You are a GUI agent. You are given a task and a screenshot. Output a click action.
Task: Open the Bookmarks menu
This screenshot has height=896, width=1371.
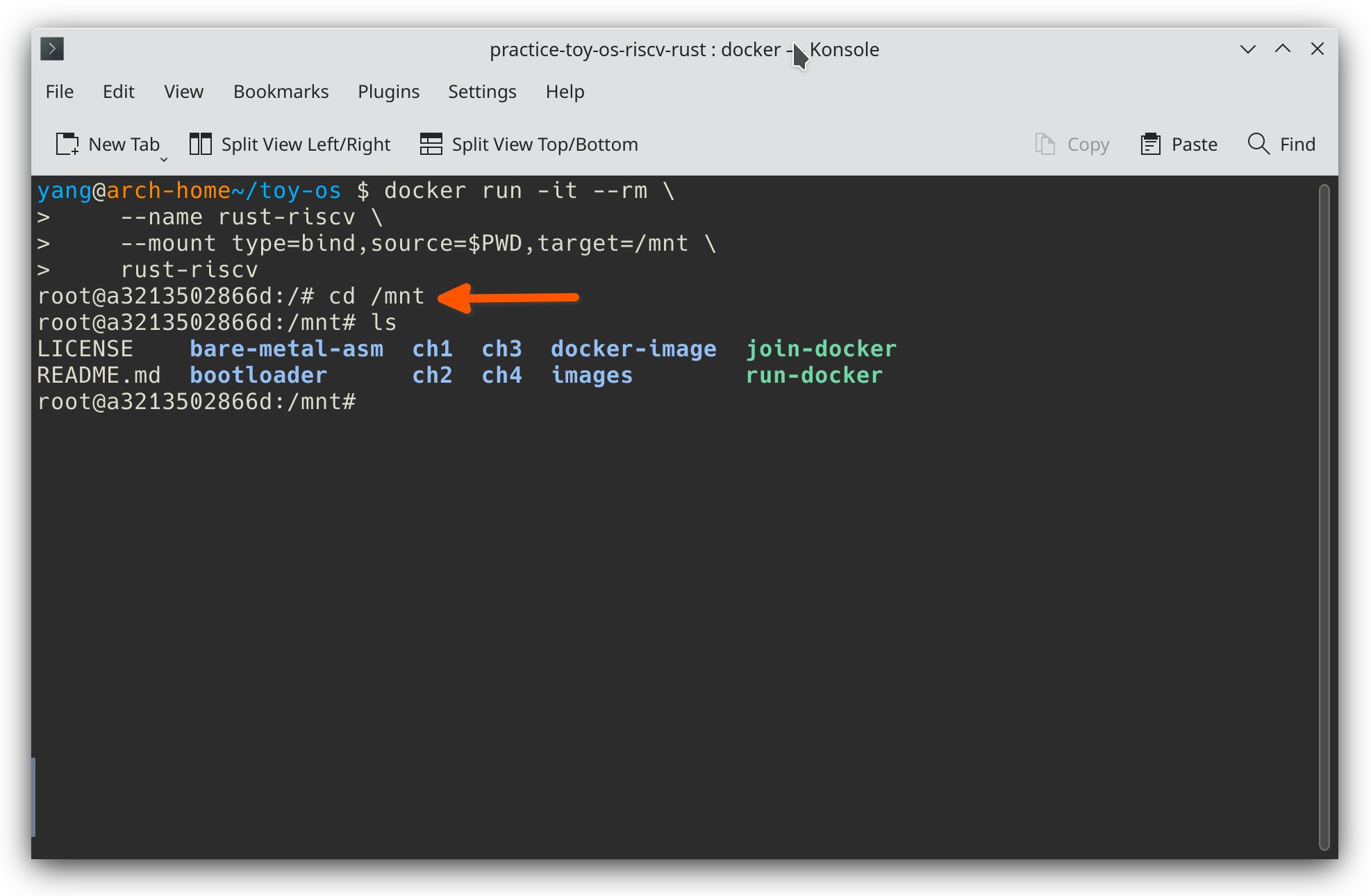(281, 92)
